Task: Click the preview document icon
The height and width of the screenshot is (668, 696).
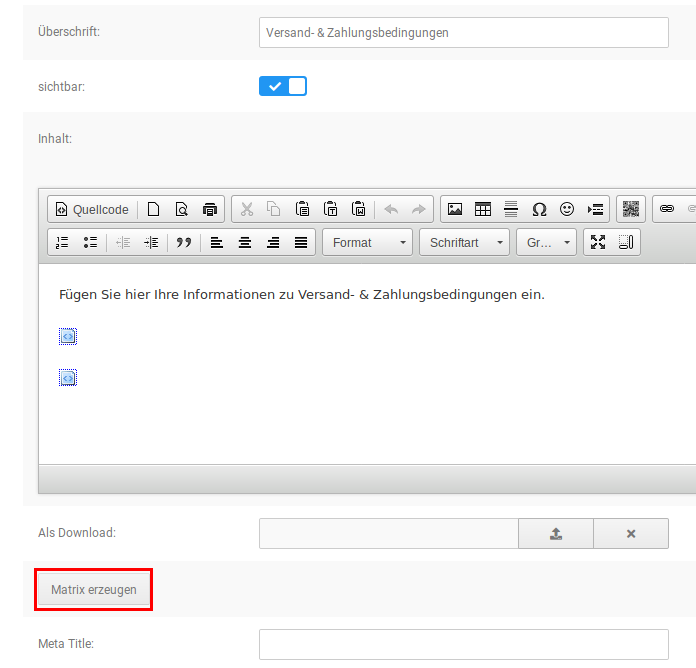Action: (x=182, y=209)
